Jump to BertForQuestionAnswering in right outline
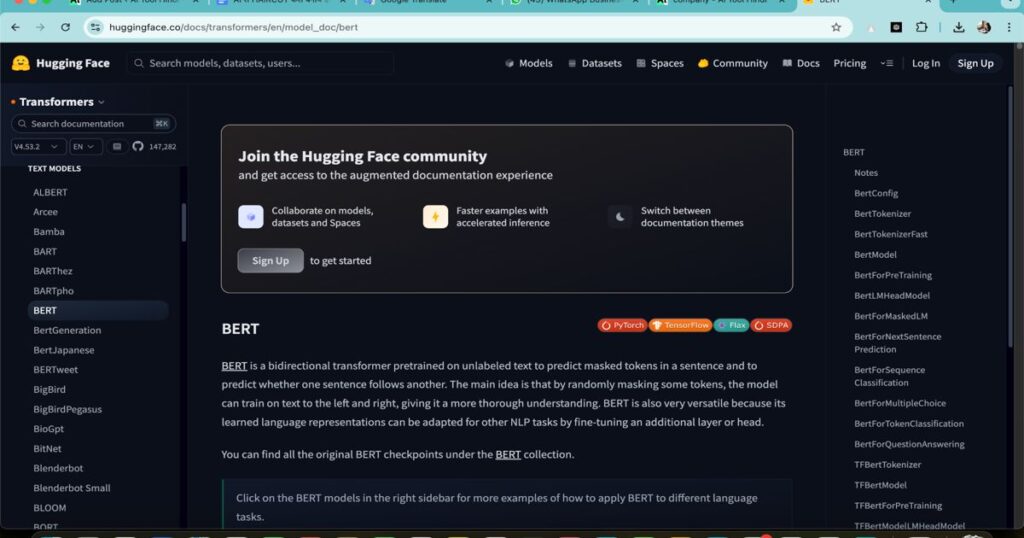Image resolution: width=1024 pixels, height=538 pixels. pyautogui.click(x=909, y=445)
